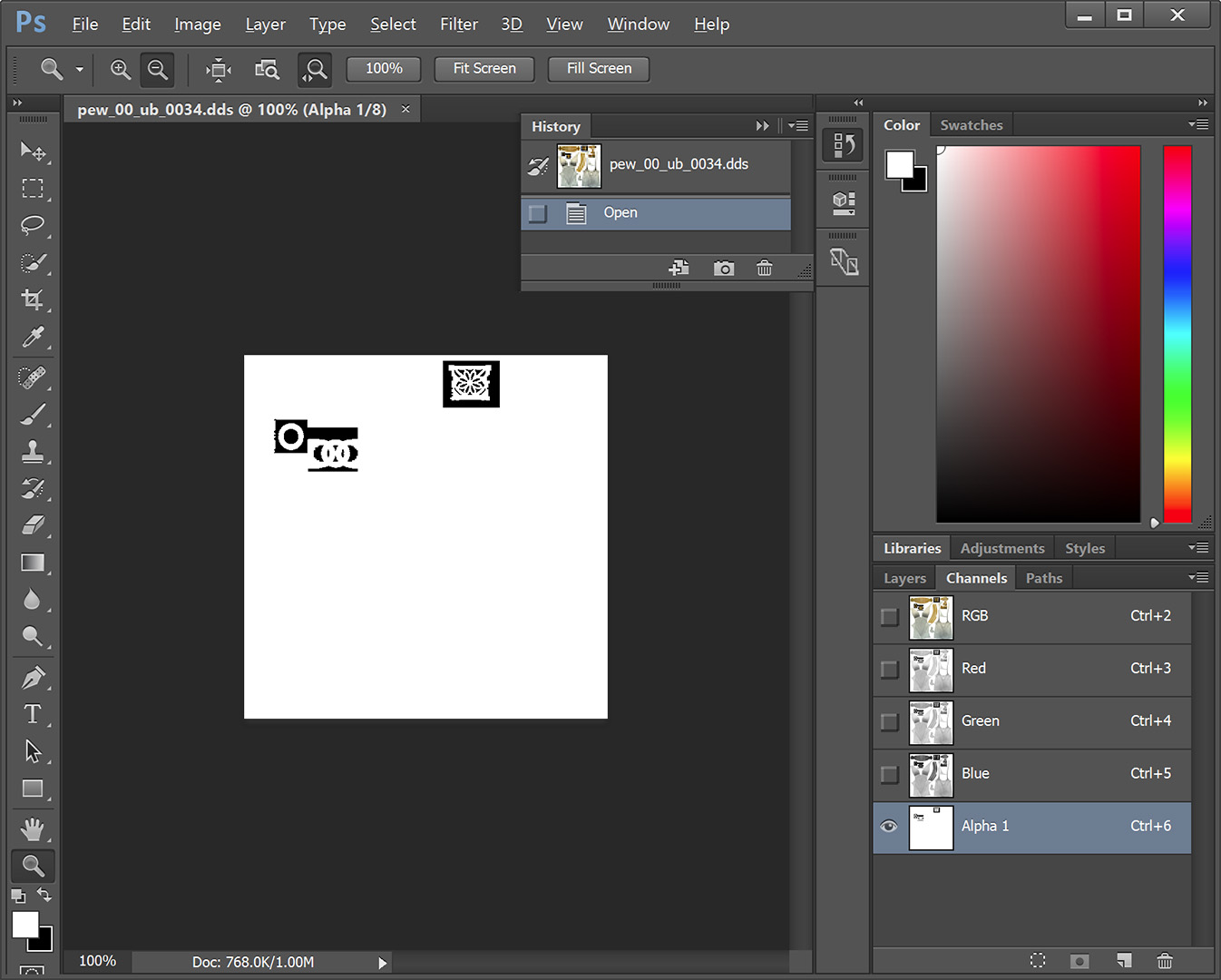Select the Clone Stamp tool
Viewport: 1221px width, 980px height.
coord(33,451)
